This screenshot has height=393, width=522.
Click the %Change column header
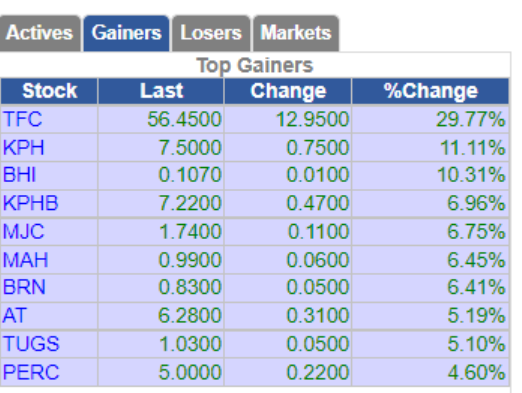pyautogui.click(x=431, y=91)
